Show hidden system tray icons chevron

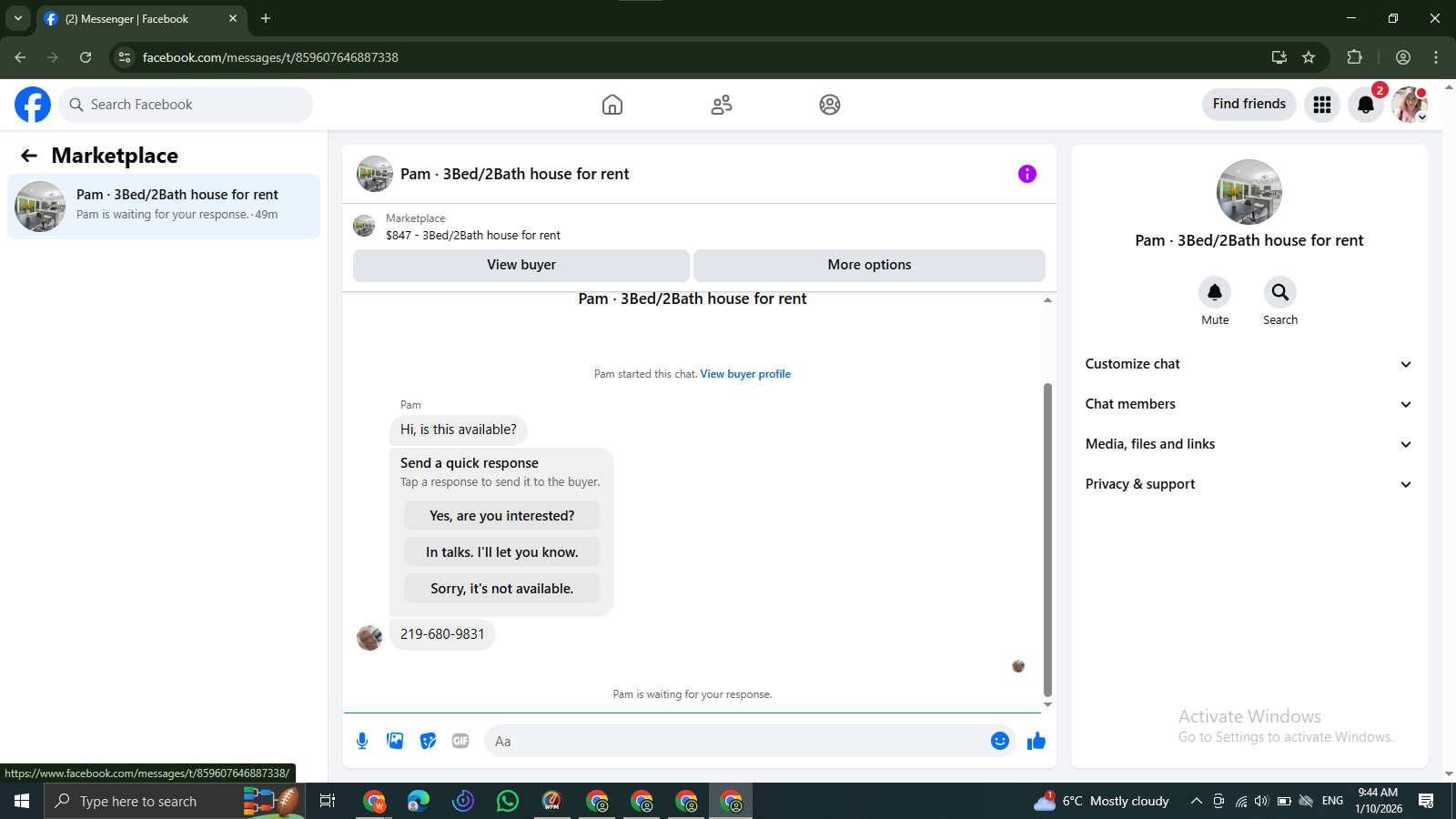click(x=1197, y=801)
